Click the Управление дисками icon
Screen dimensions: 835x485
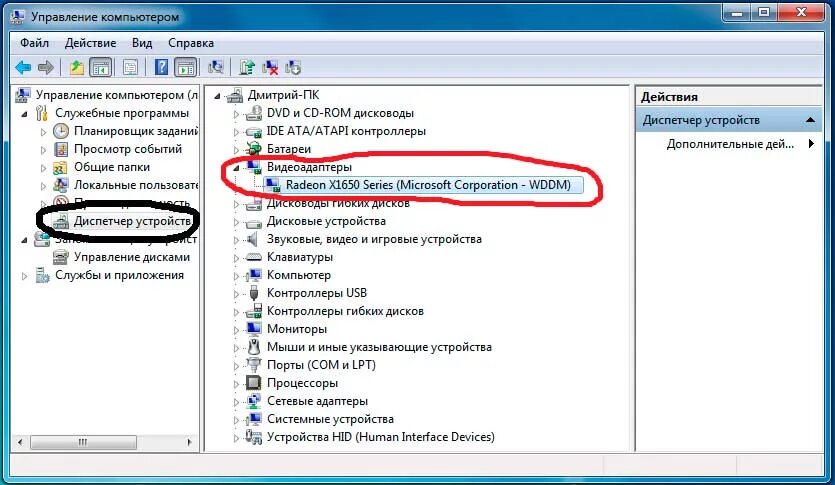61,257
